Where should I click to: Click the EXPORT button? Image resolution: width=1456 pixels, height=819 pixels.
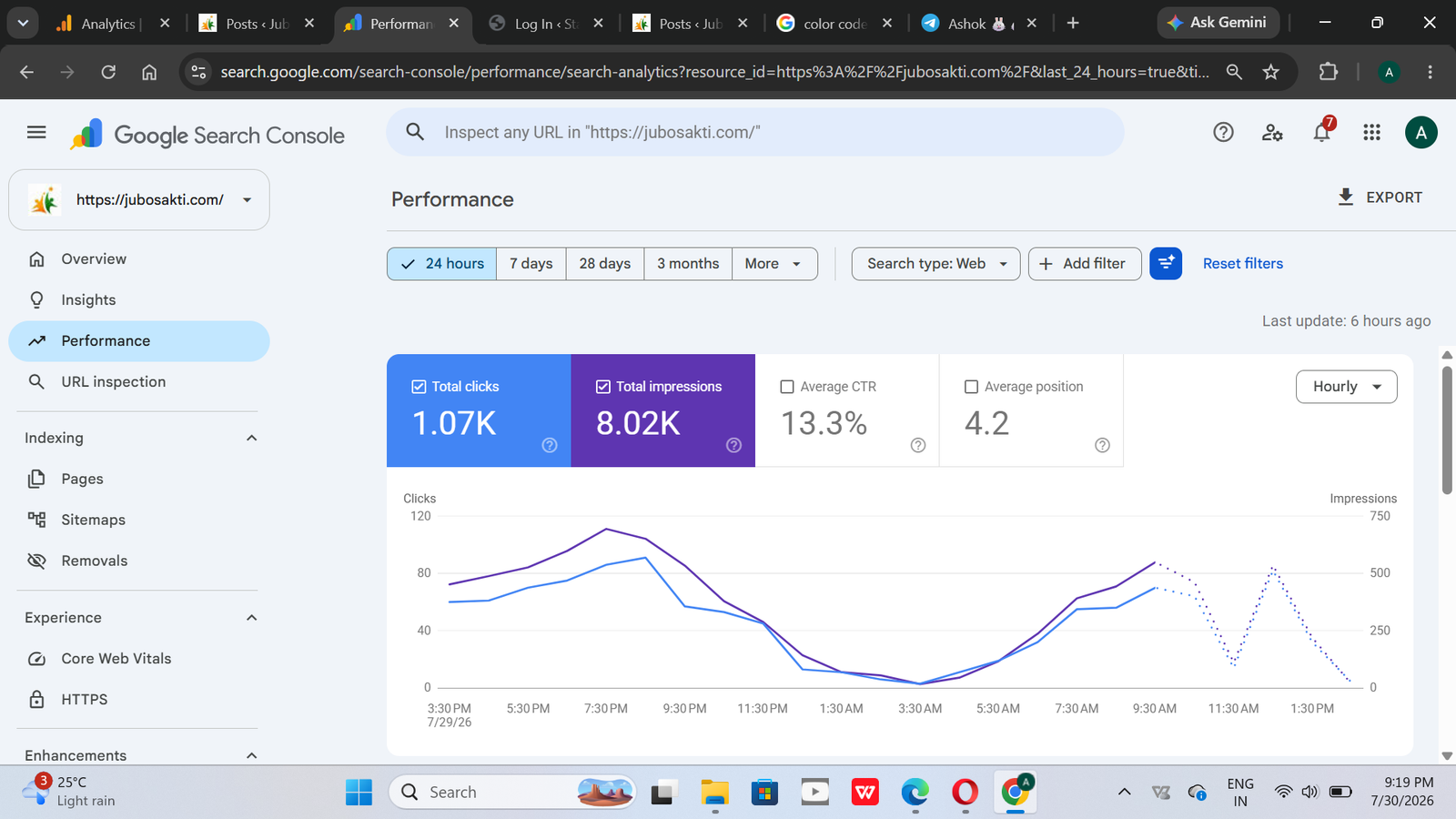click(1380, 197)
